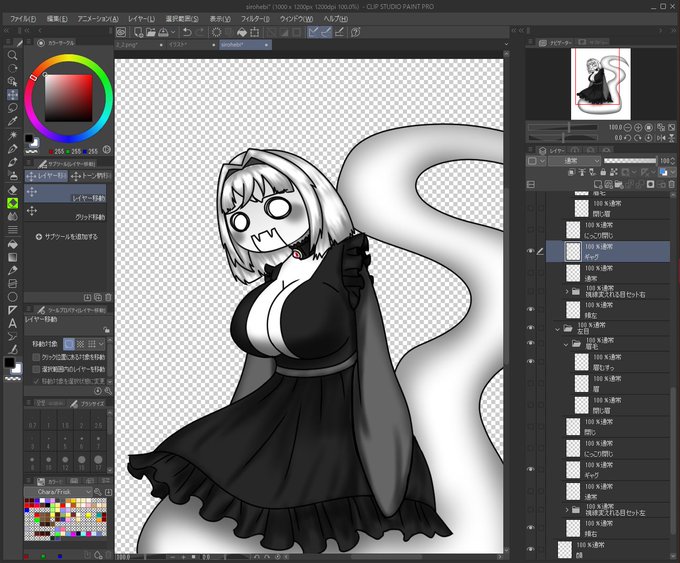680x563 pixels.
Task: Toggle visibility of 左目 folder
Action: [x=530, y=328]
